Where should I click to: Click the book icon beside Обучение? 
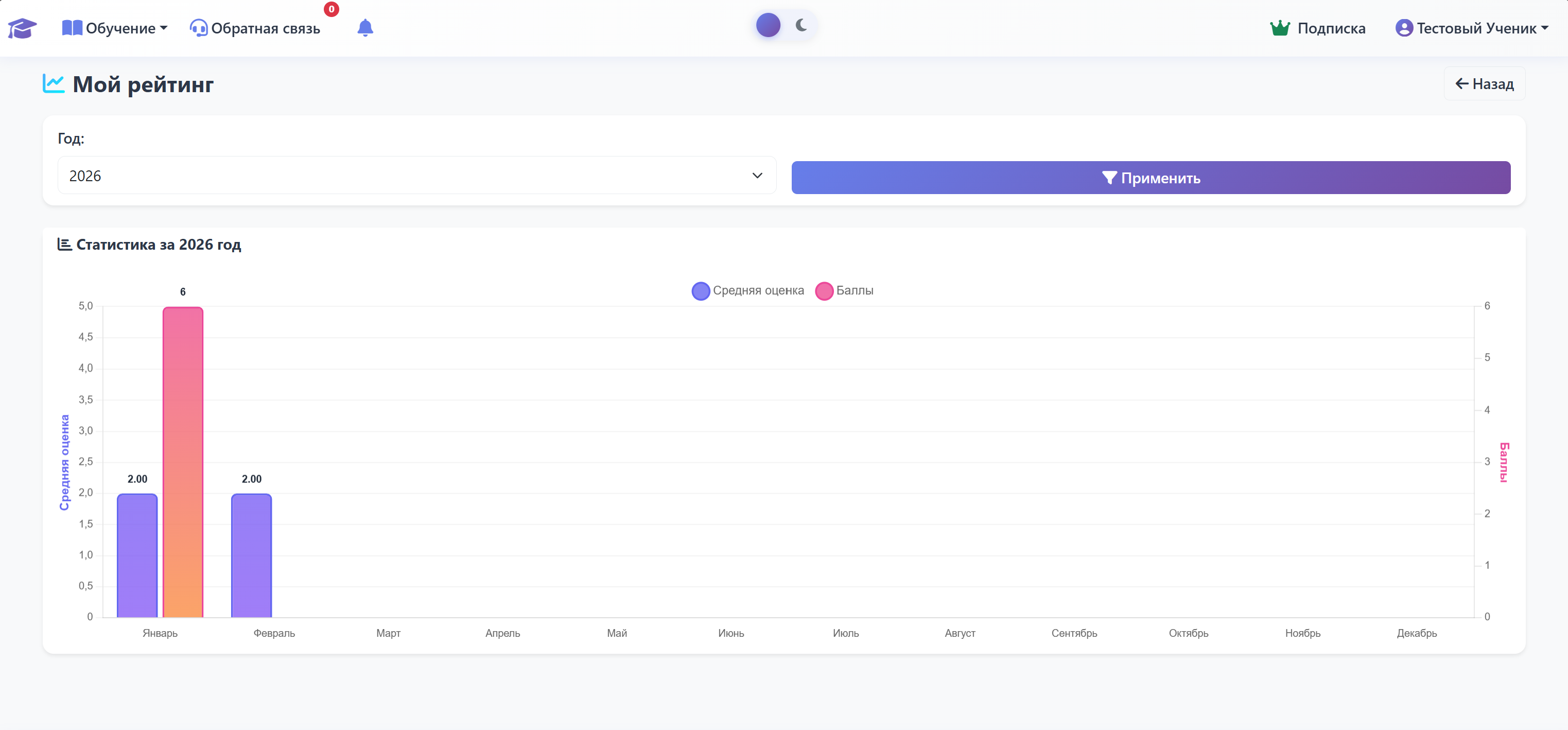click(x=72, y=28)
